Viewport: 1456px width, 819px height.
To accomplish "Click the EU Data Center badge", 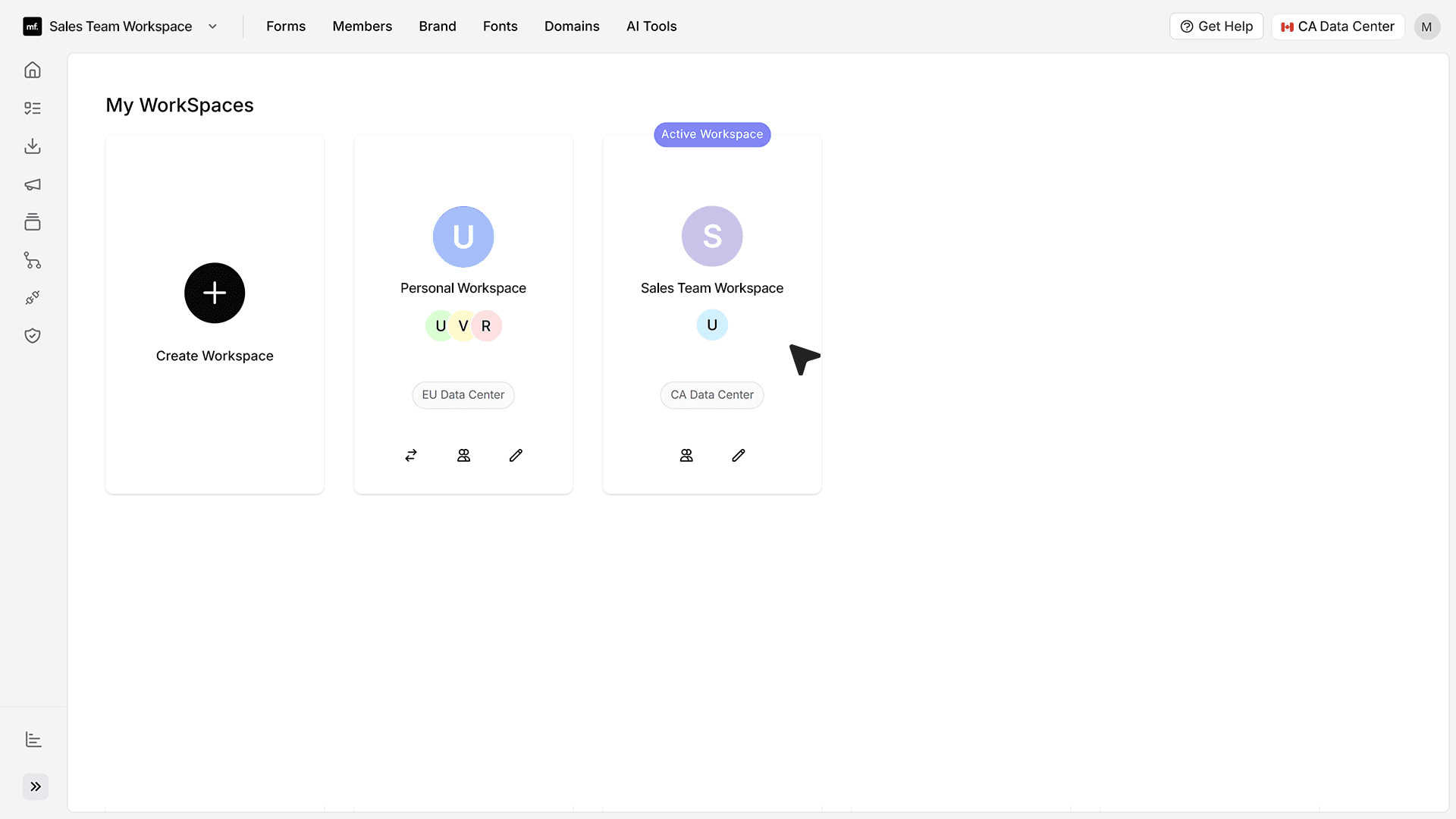I will [463, 395].
